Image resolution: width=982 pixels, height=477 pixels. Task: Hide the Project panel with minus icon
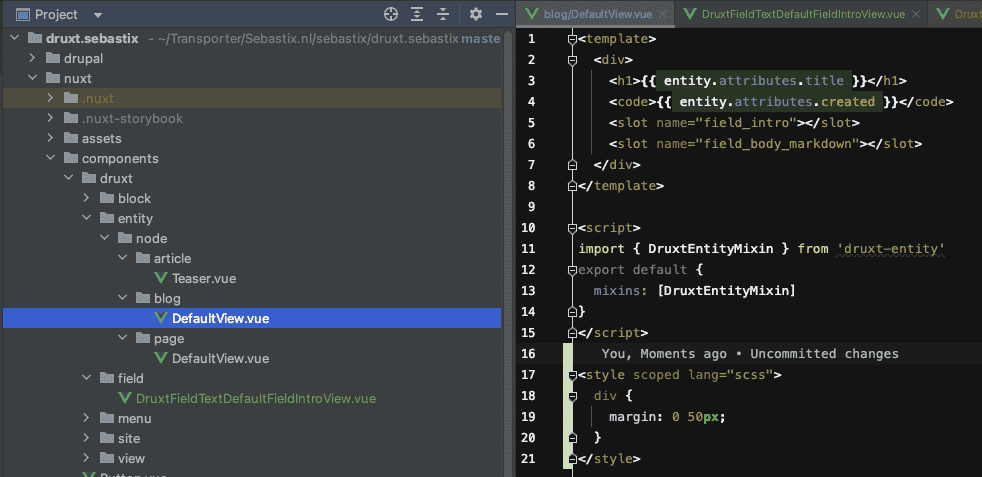(501, 14)
